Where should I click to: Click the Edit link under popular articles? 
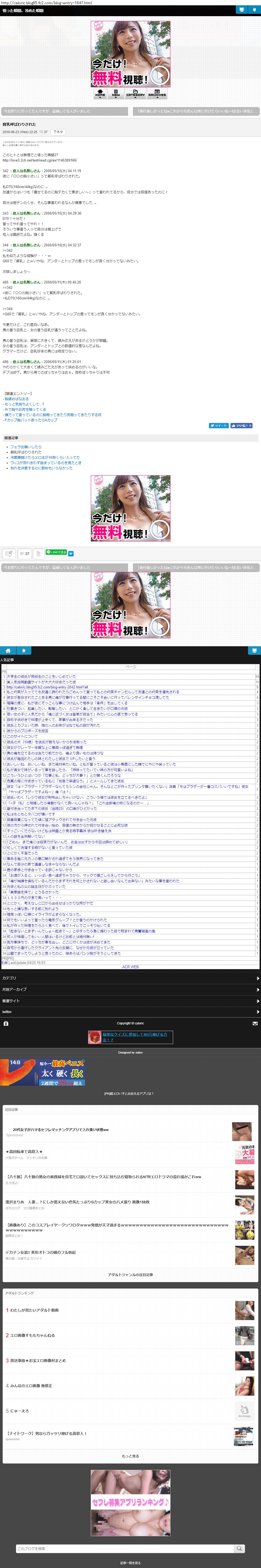click(5, 962)
